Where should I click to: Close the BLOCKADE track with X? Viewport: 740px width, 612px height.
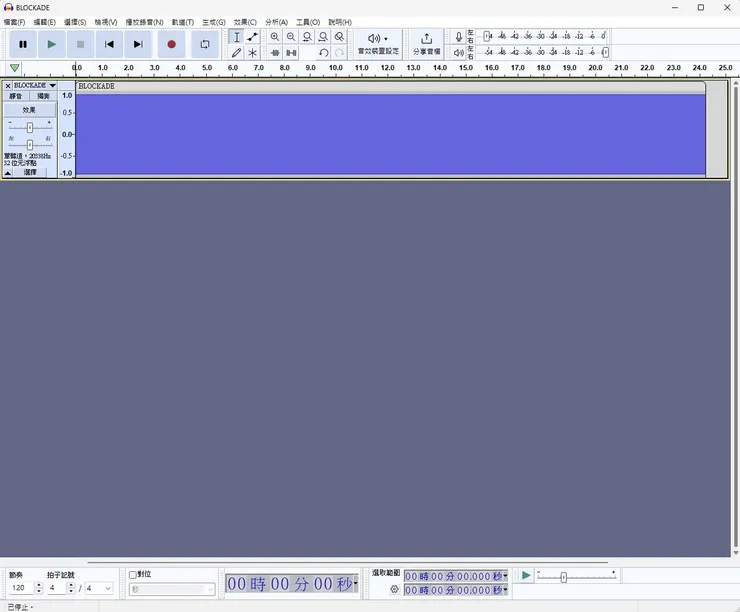[x=8, y=86]
